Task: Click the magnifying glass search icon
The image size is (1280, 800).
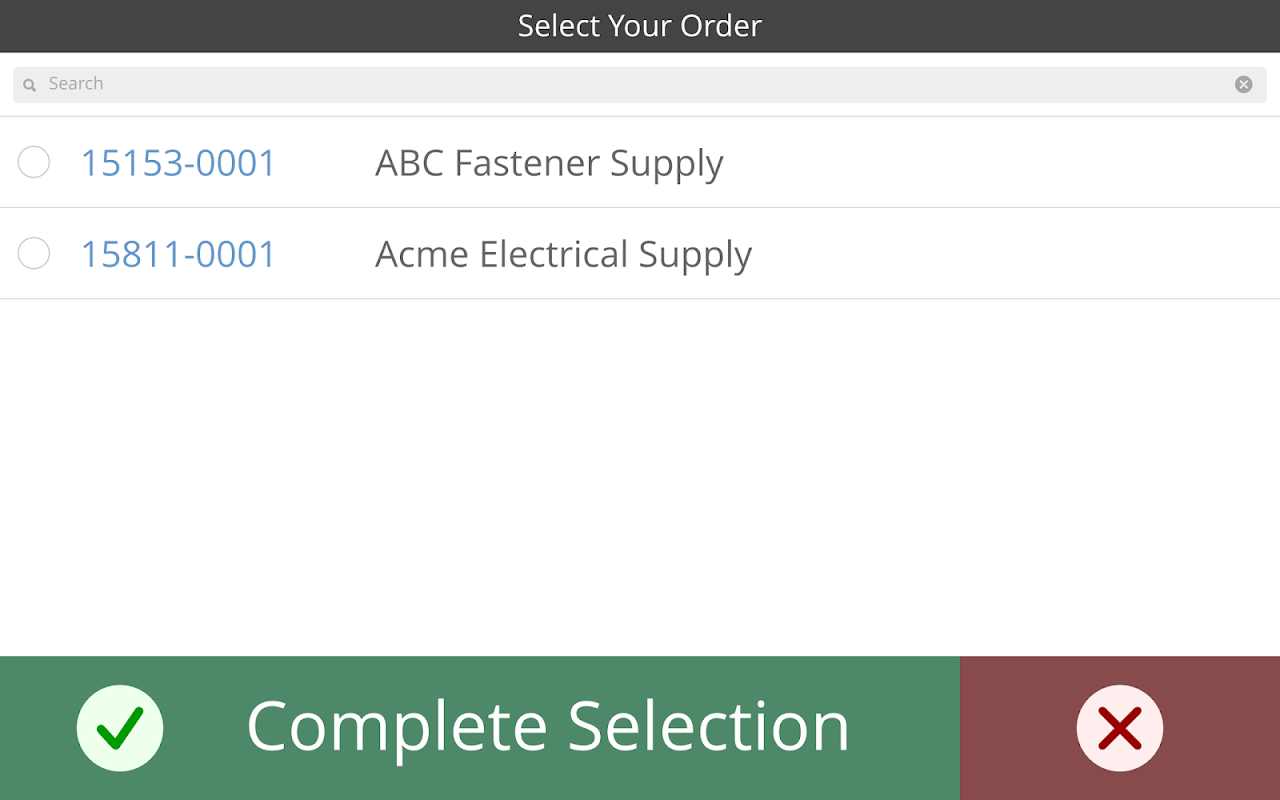Action: pos(30,85)
